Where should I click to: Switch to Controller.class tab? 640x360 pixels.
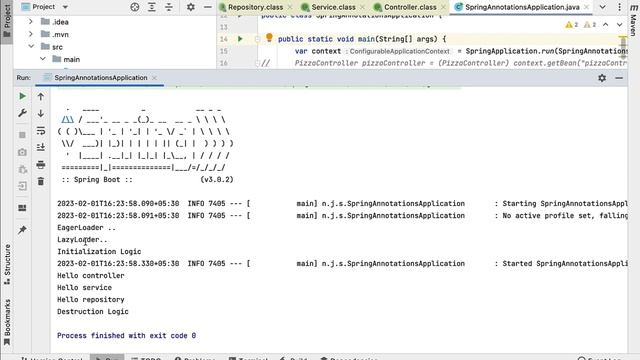click(x=410, y=7)
